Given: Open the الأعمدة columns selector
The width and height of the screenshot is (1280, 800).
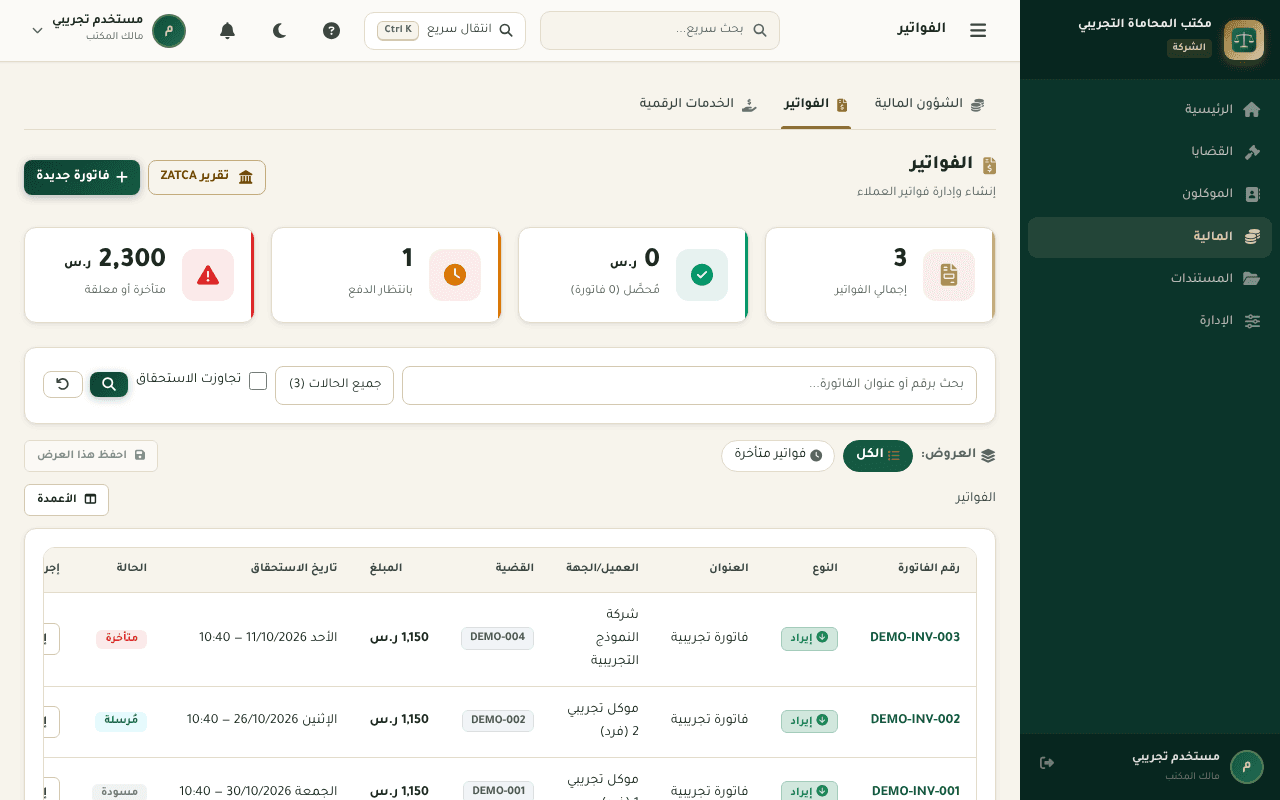Looking at the screenshot, I should coord(66,500).
